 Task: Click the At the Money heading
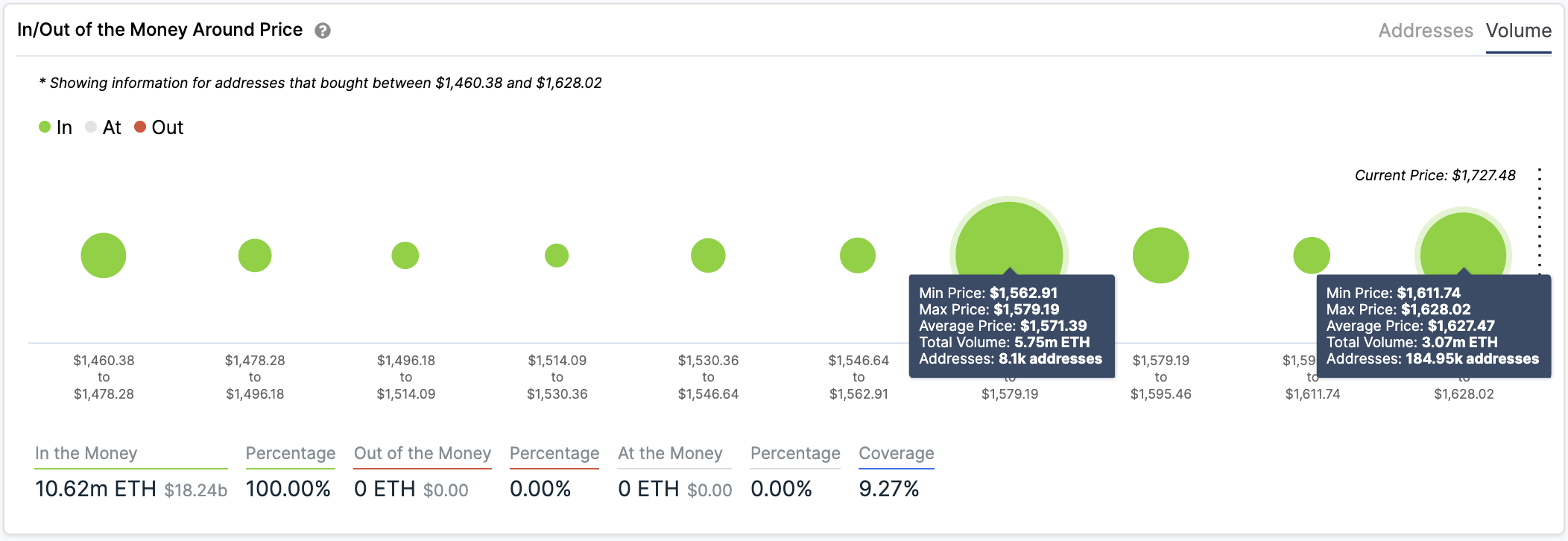pyautogui.click(x=670, y=453)
